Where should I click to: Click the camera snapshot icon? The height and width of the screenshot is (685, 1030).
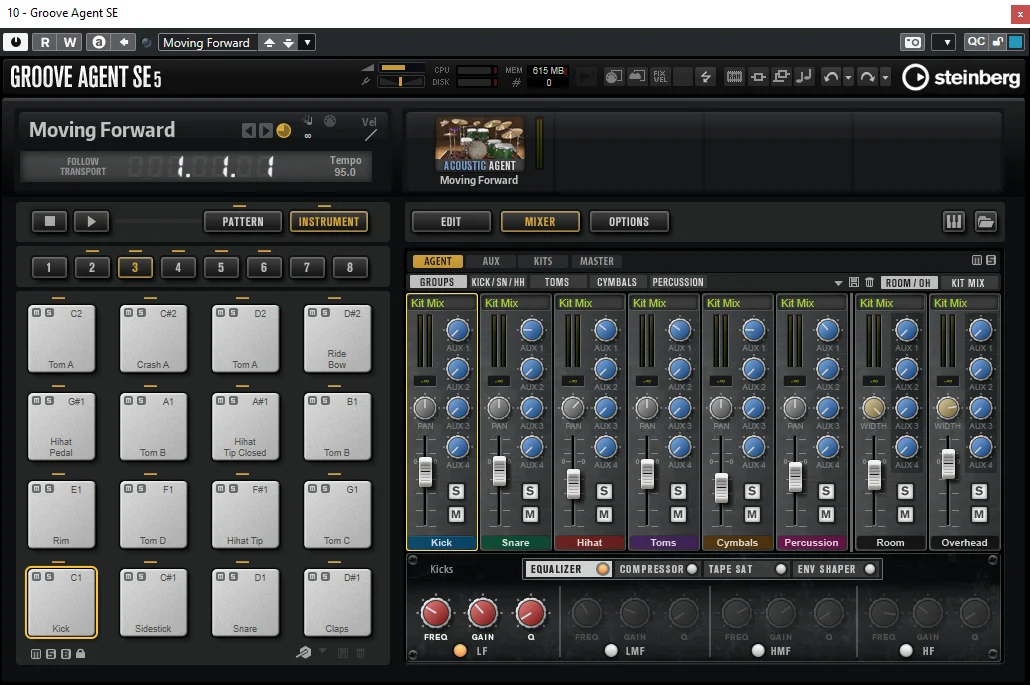(912, 42)
